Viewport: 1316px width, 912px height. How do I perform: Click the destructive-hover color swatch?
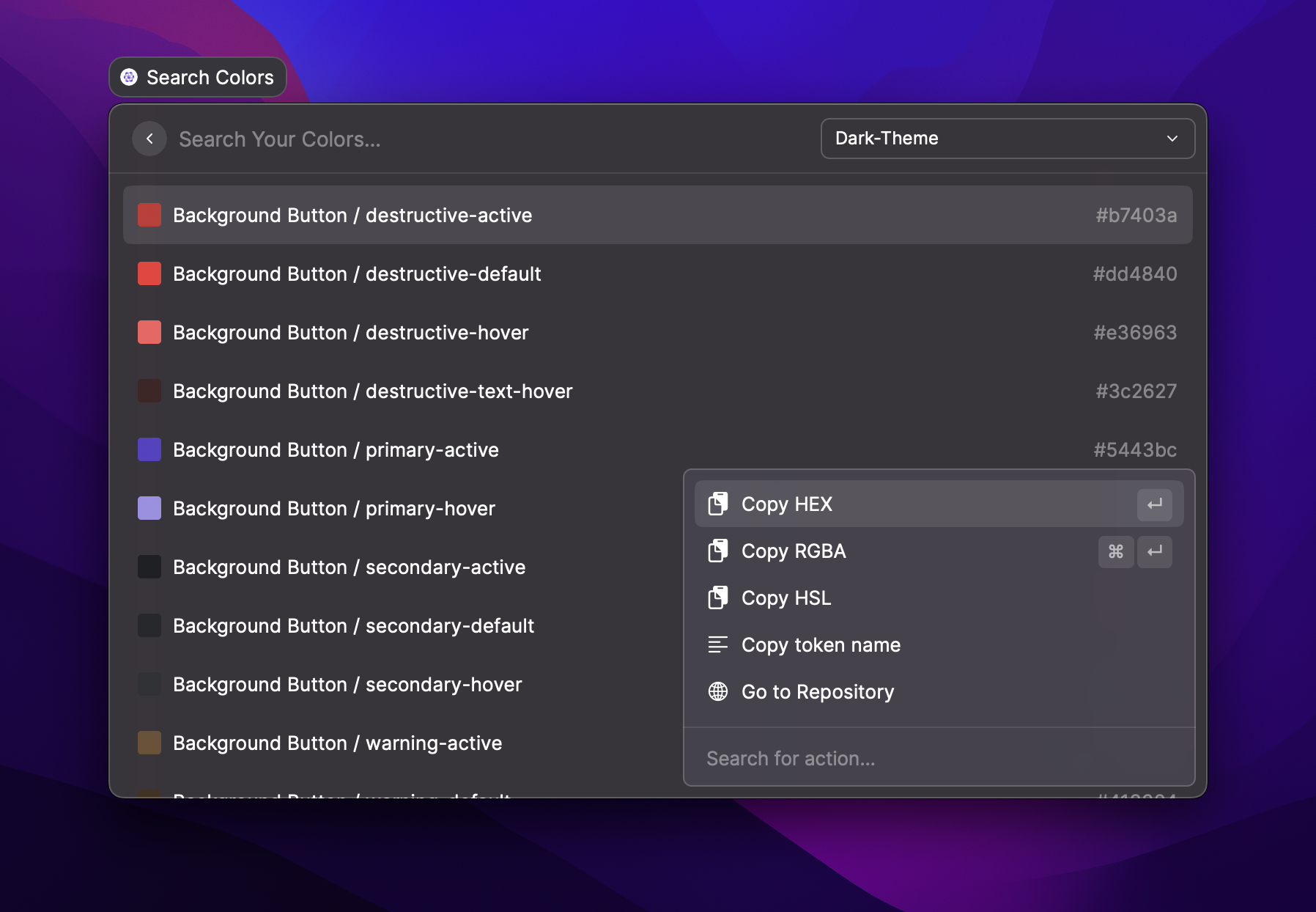point(149,333)
